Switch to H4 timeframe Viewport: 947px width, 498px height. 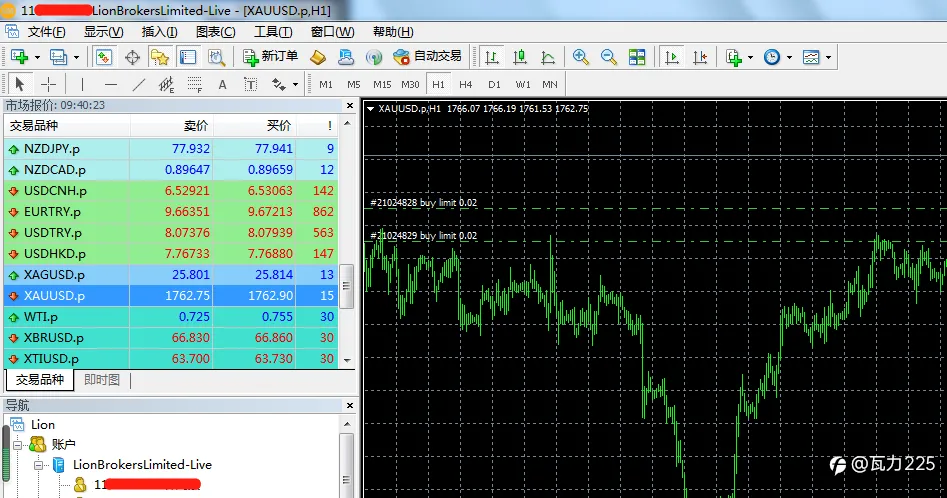point(466,85)
